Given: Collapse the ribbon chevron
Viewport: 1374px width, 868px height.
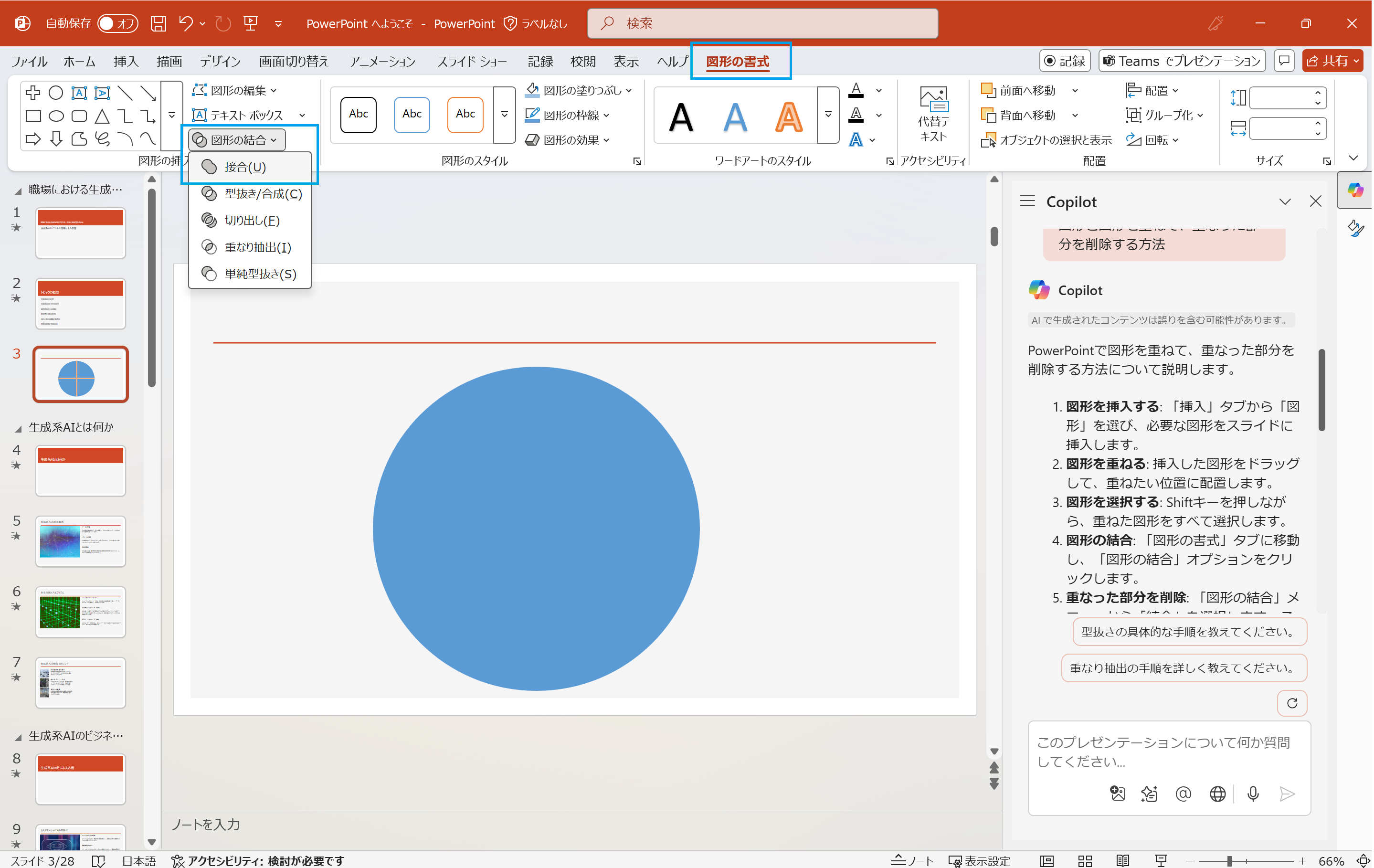Looking at the screenshot, I should pos(1353,158).
